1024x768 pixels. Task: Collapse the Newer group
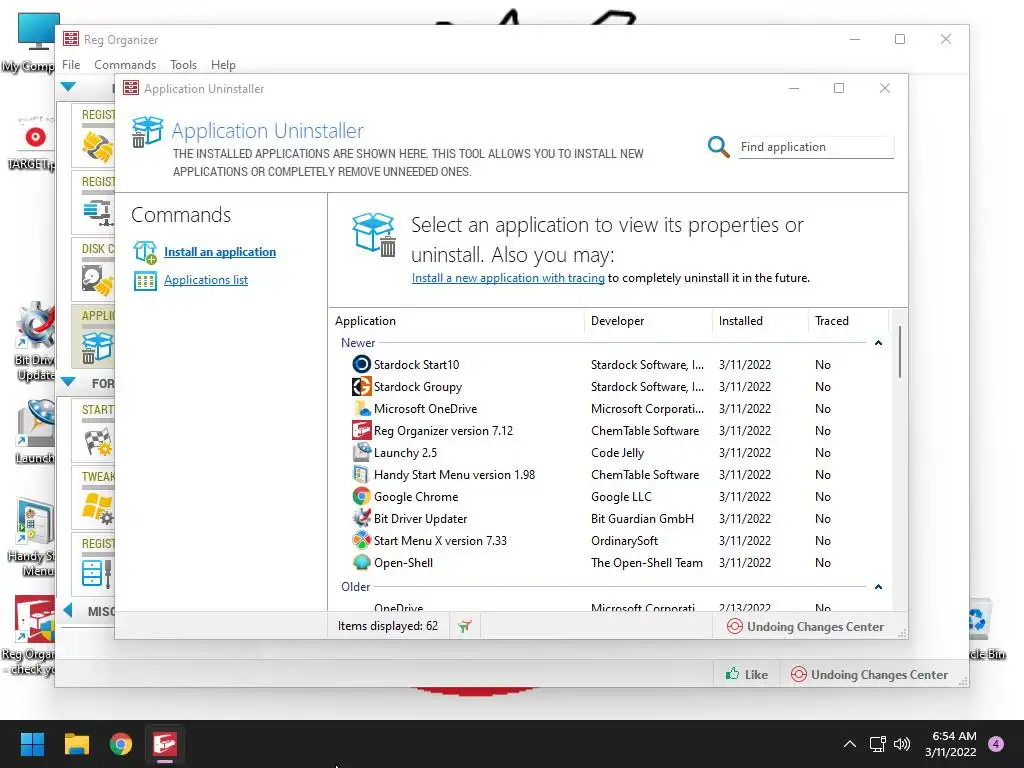(x=878, y=343)
